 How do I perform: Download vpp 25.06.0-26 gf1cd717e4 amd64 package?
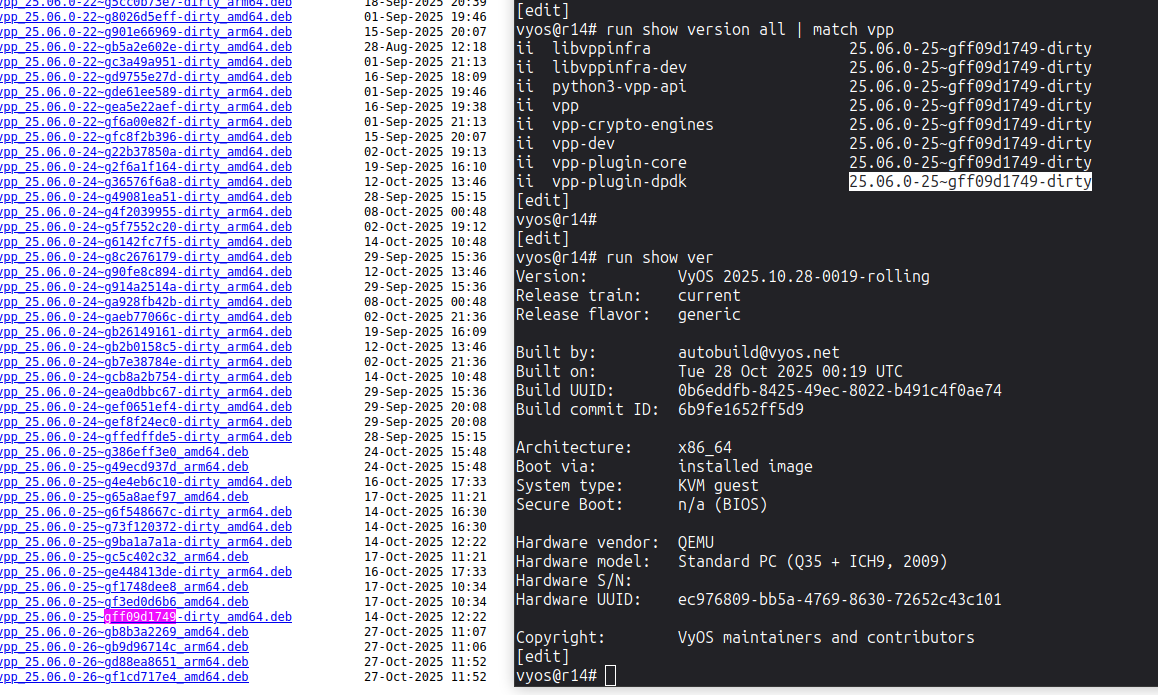coord(124,677)
